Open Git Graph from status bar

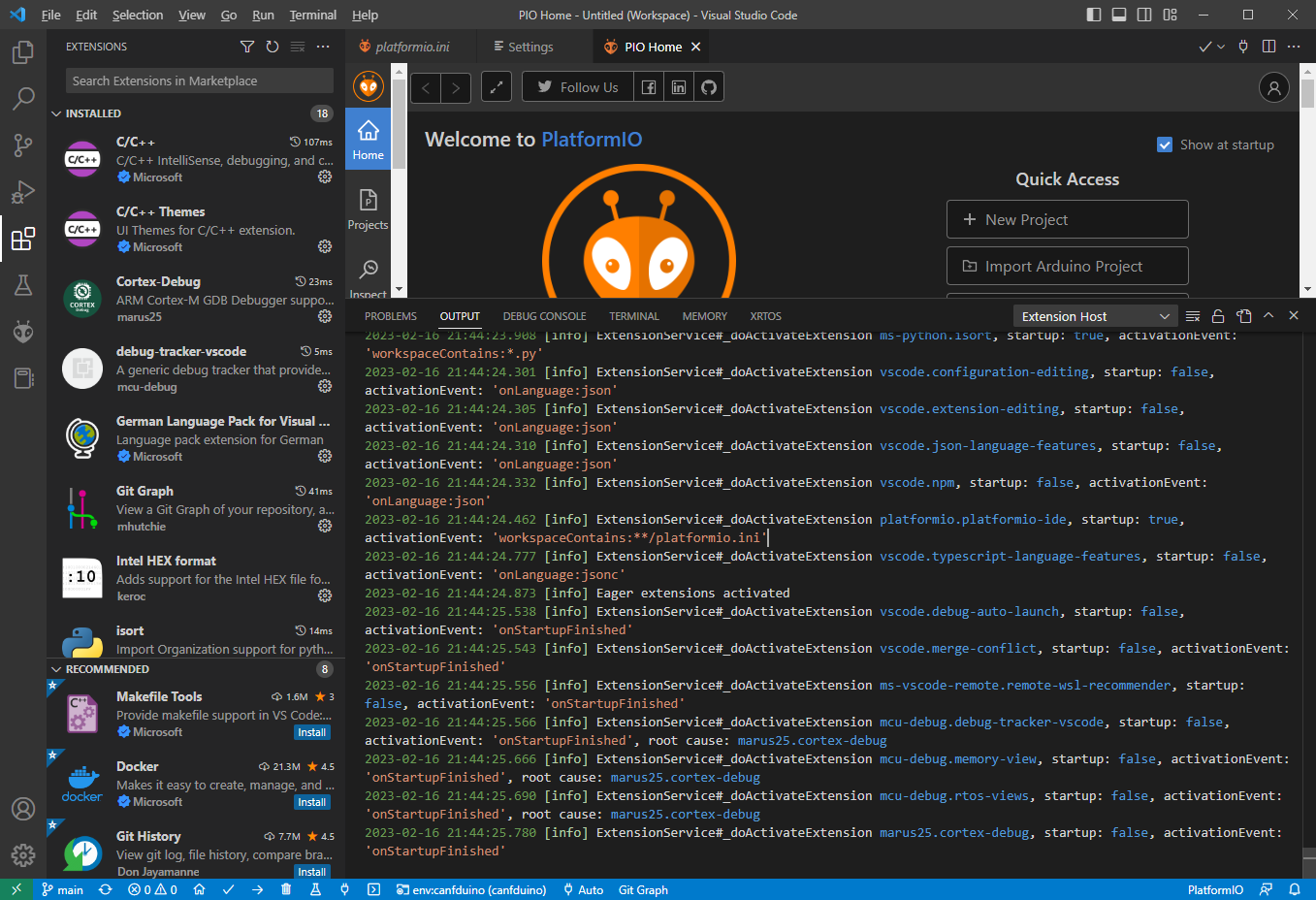[x=643, y=889]
